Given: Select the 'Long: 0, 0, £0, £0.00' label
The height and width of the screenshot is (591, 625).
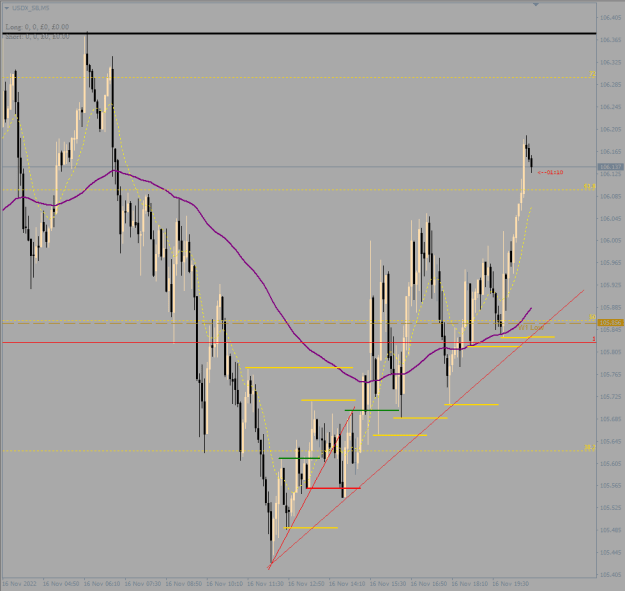Looking at the screenshot, I should tap(37, 27).
